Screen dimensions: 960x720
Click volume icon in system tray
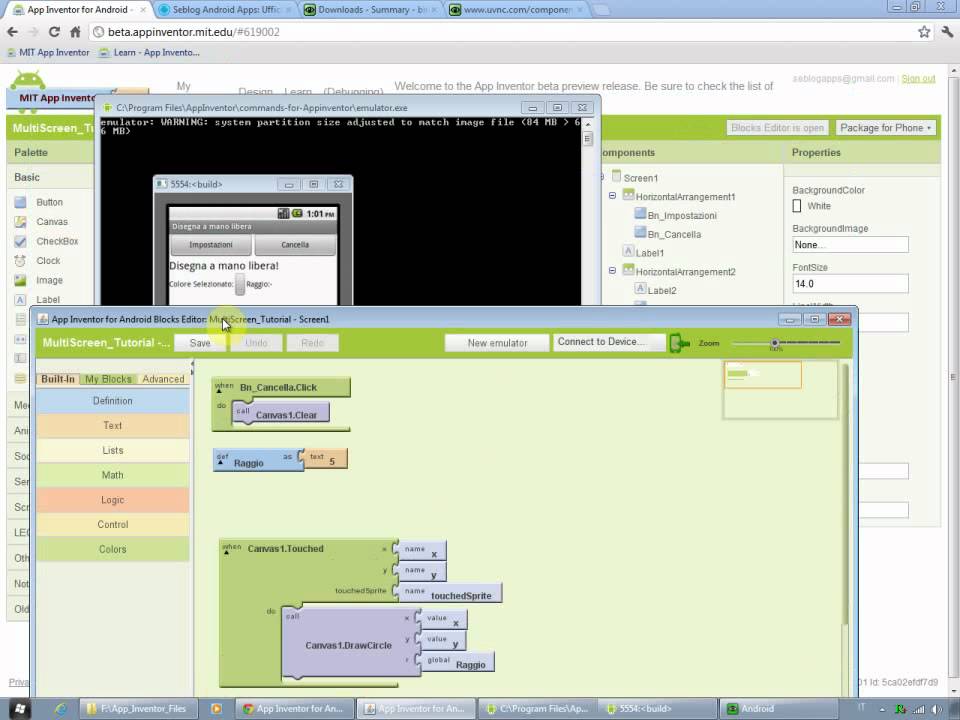pyautogui.click(x=937, y=710)
